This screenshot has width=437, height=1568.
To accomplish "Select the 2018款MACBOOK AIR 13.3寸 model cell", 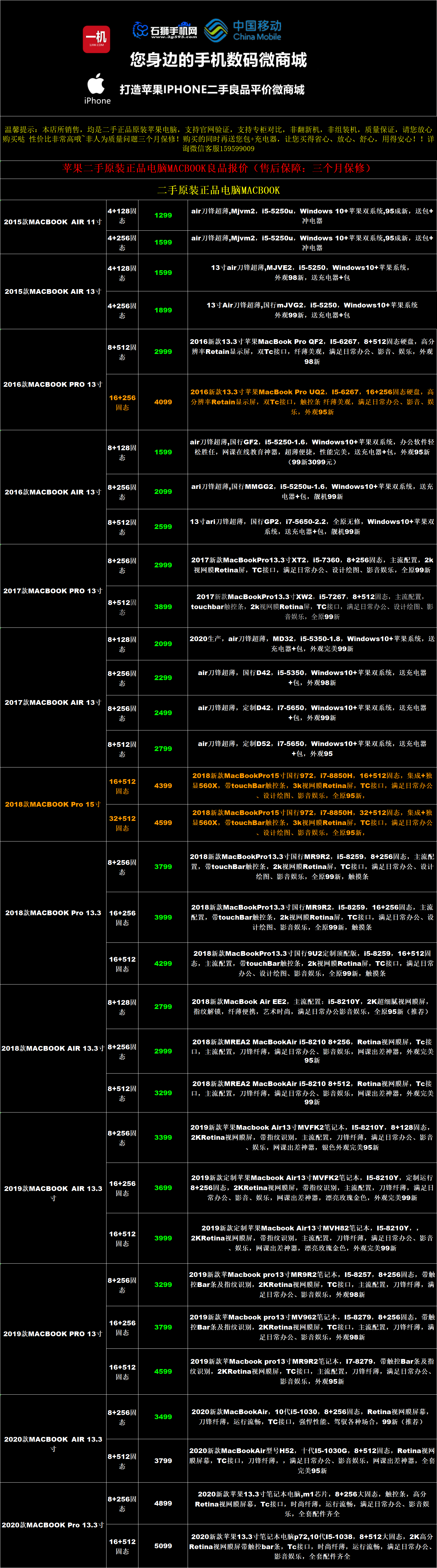I will click(x=53, y=1048).
